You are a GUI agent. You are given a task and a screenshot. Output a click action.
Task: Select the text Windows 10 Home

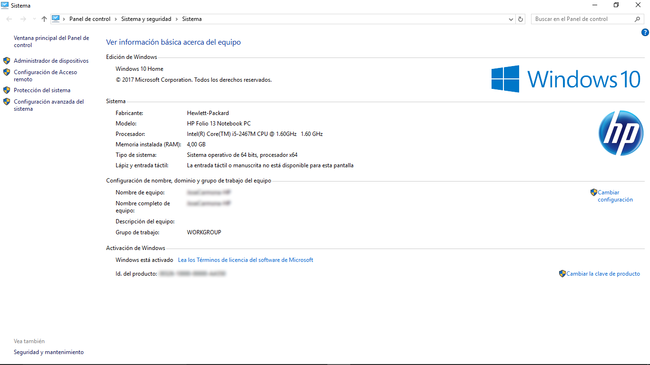139,69
